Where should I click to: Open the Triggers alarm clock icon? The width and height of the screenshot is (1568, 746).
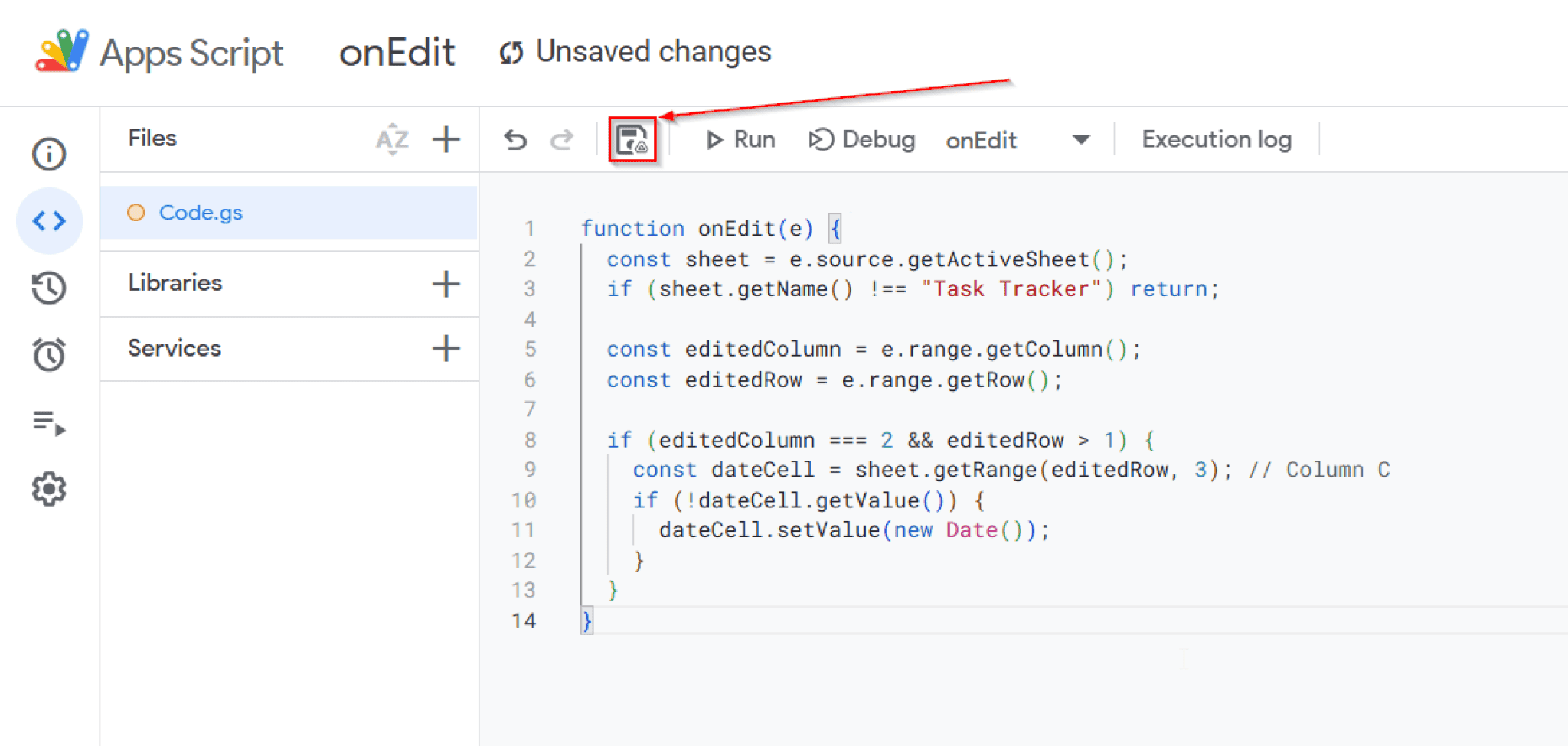pos(49,355)
